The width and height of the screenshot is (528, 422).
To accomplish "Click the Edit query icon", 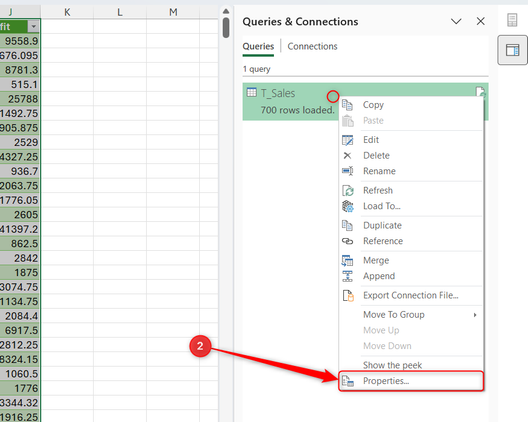I will click(x=348, y=140).
